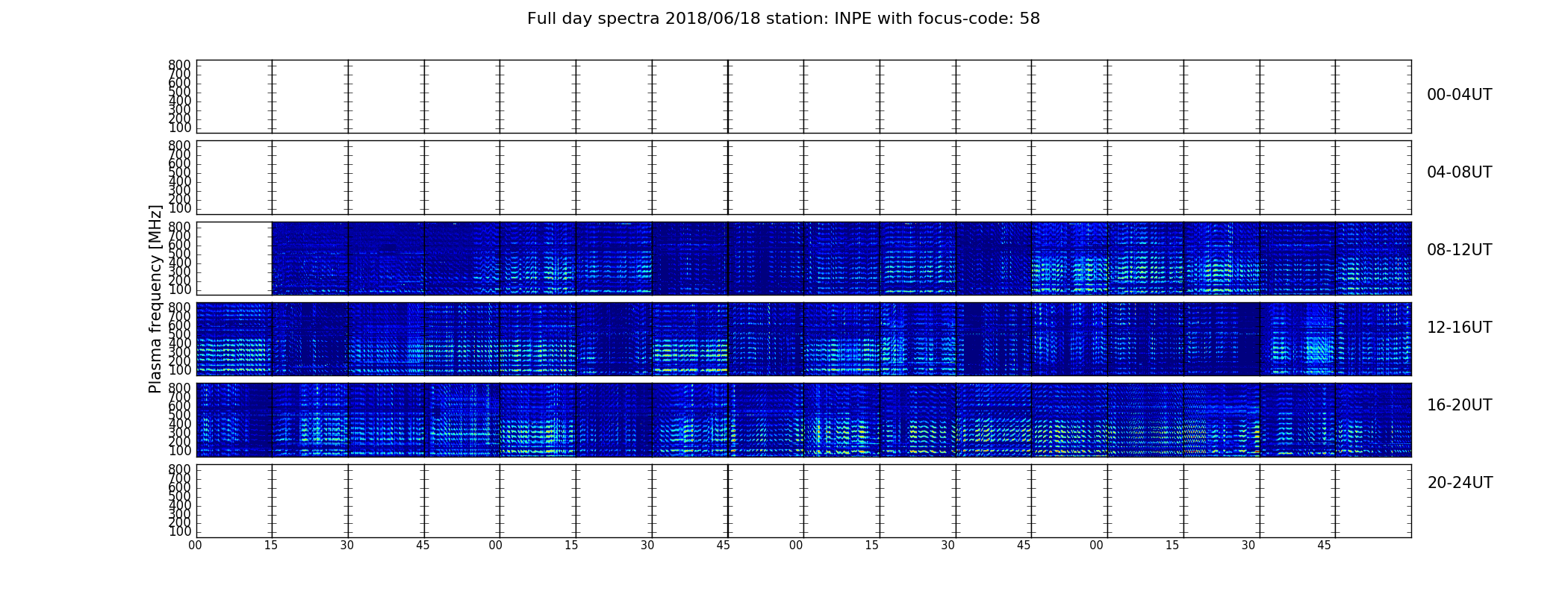This screenshot has width=1568, height=597.
Task: Click the 800 tick label of 16-20UT panel
Action: pyautogui.click(x=180, y=388)
